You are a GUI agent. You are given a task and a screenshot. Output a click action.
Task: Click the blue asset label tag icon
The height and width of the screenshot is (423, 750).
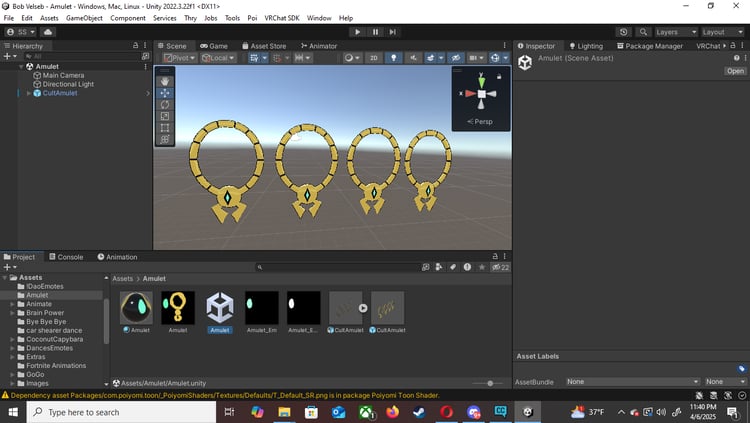[x=741, y=368]
